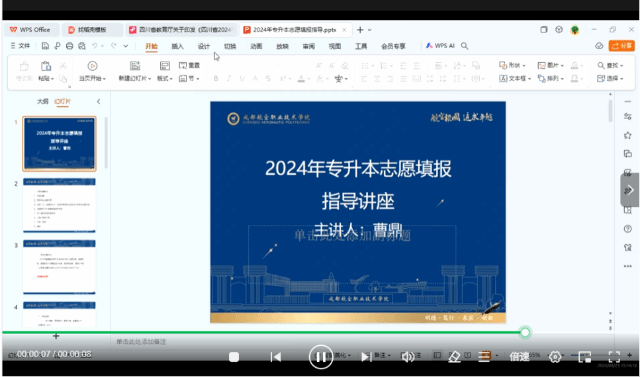Select slide 2 thumbnail
Image resolution: width=640 pixels, height=377 pixels.
coord(59,205)
